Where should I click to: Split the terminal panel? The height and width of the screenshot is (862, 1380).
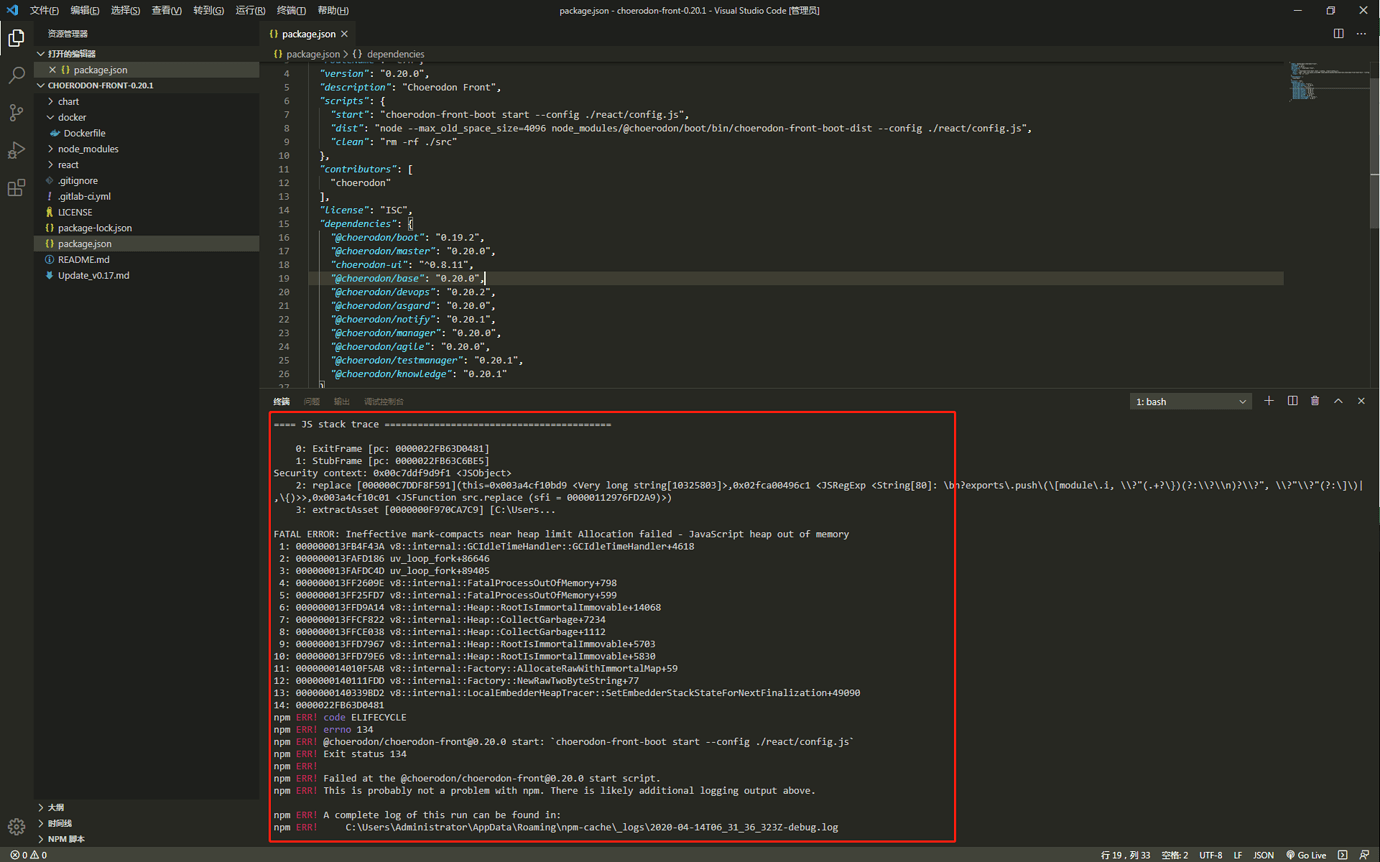point(1292,401)
